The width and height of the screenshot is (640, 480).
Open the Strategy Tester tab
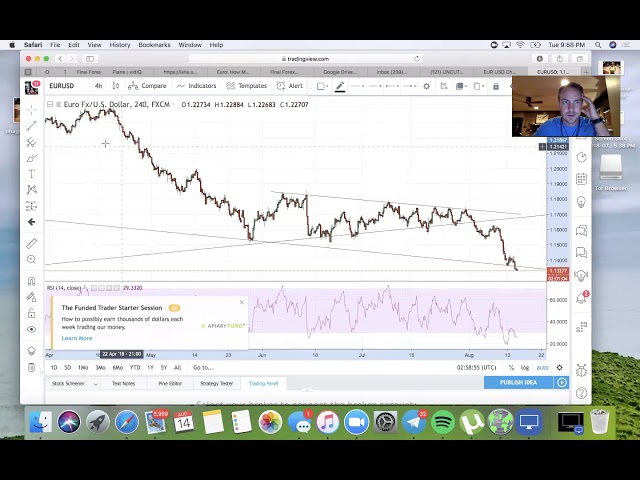[216, 383]
